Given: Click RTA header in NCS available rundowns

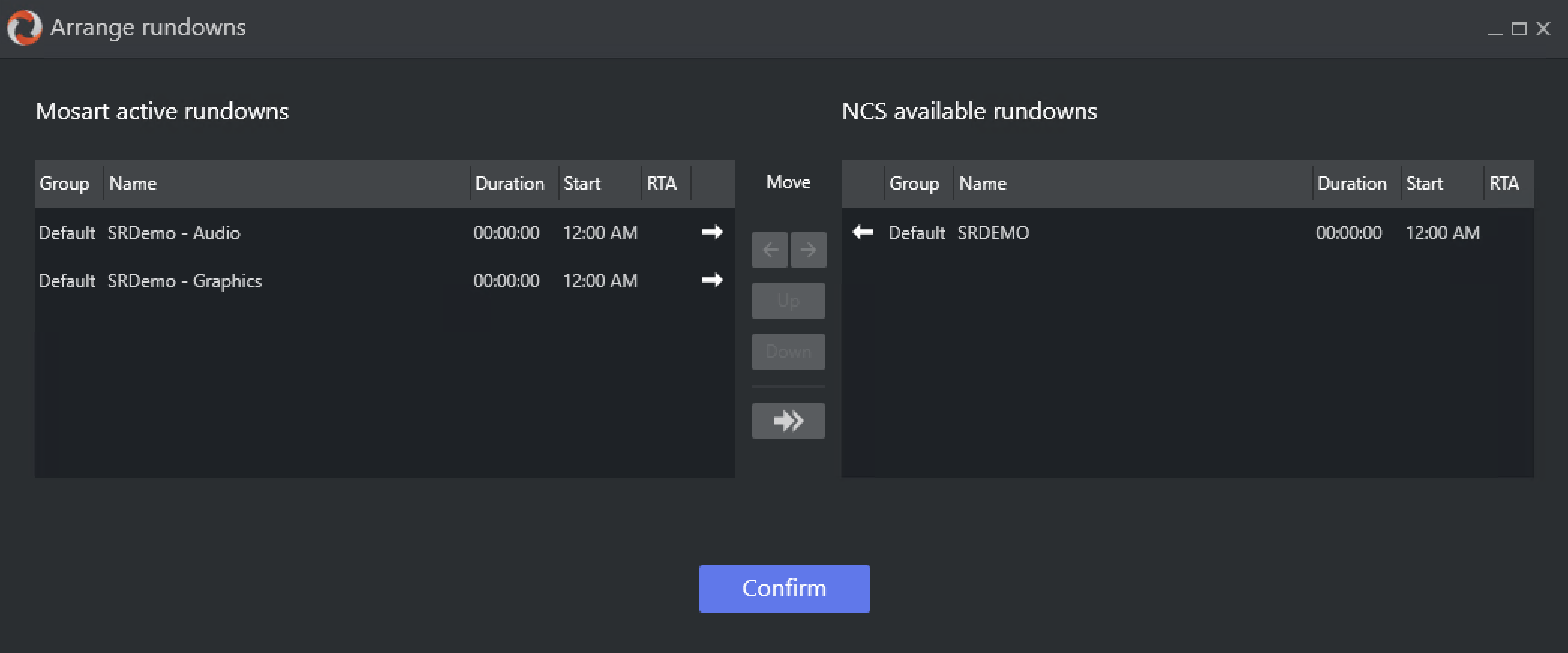Looking at the screenshot, I should (1504, 184).
